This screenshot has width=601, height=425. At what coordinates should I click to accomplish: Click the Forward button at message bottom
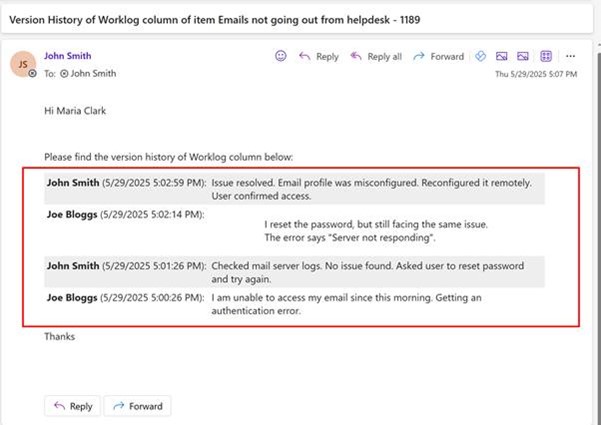tap(138, 406)
